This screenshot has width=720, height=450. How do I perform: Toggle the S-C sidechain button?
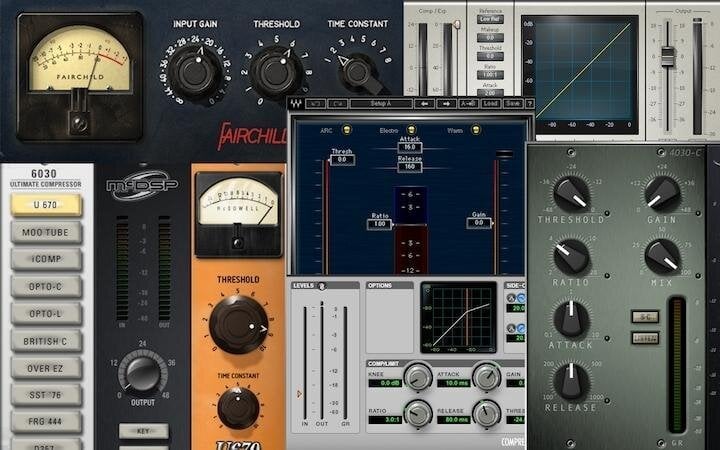point(645,317)
